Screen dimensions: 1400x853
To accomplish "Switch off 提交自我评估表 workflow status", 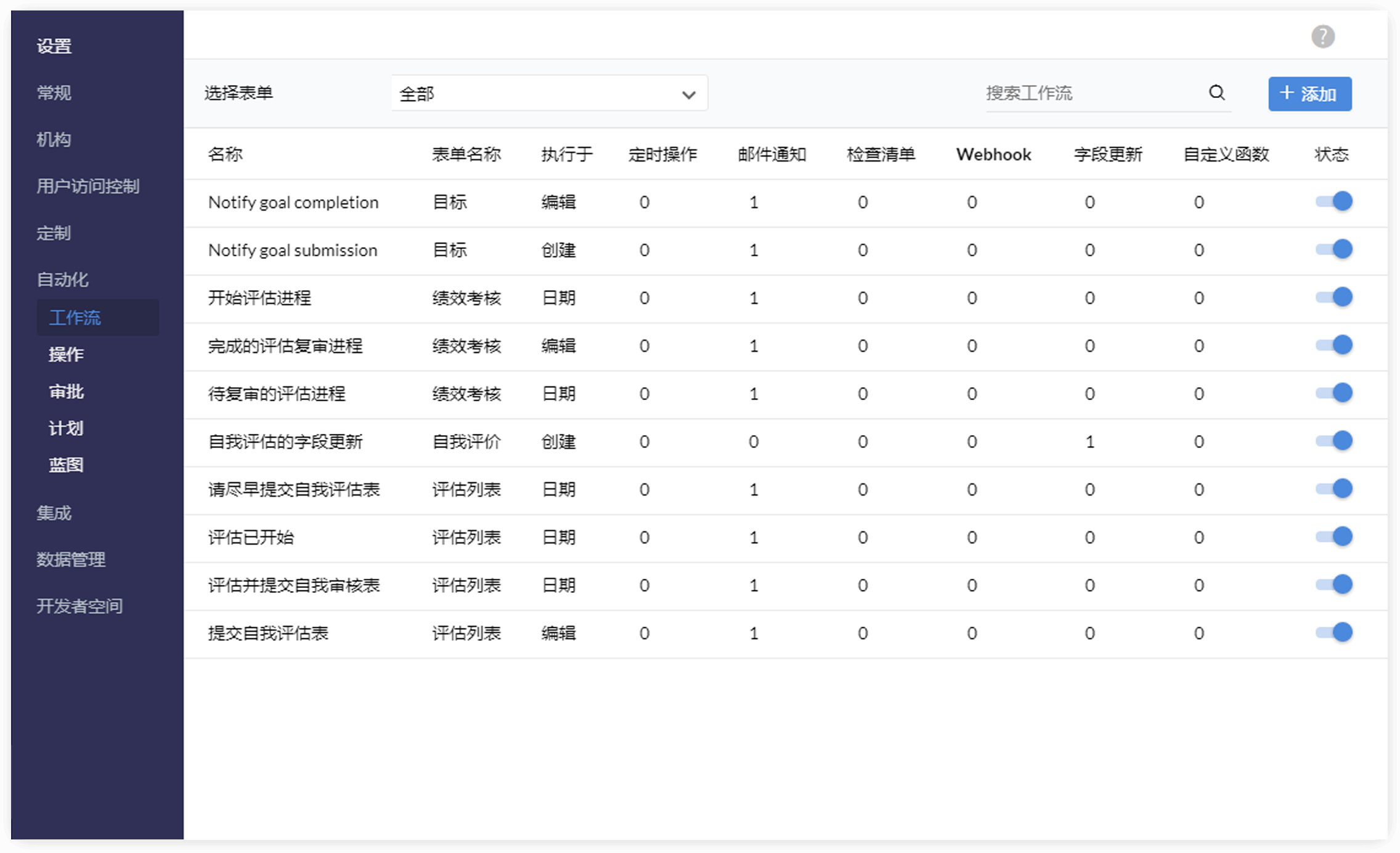I will tap(1334, 633).
